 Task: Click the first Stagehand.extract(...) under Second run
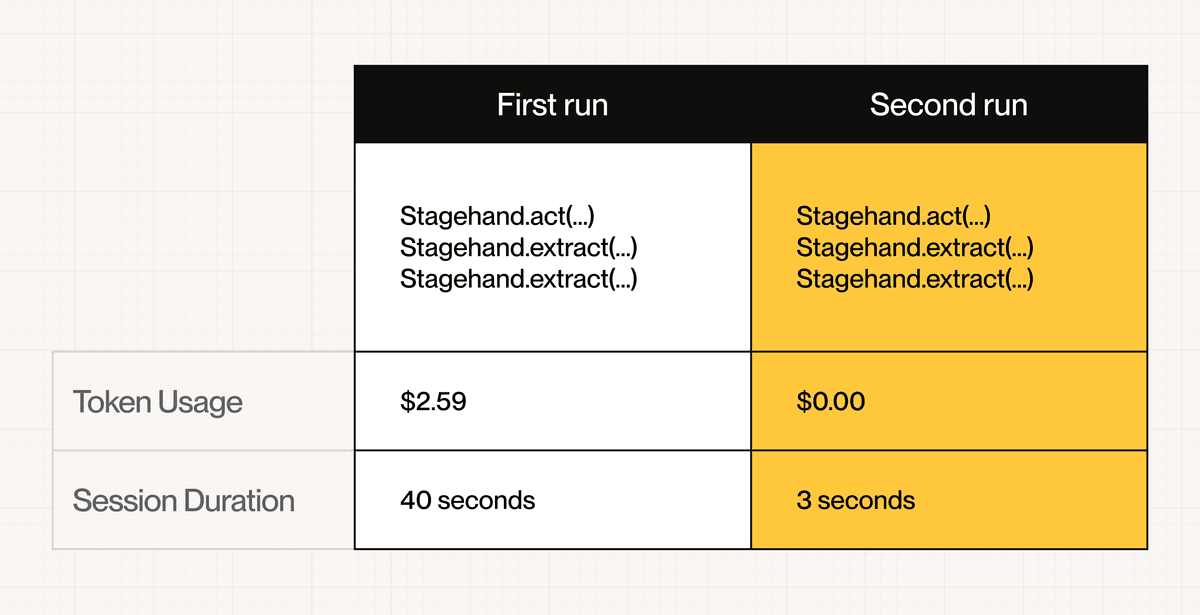coord(914,247)
